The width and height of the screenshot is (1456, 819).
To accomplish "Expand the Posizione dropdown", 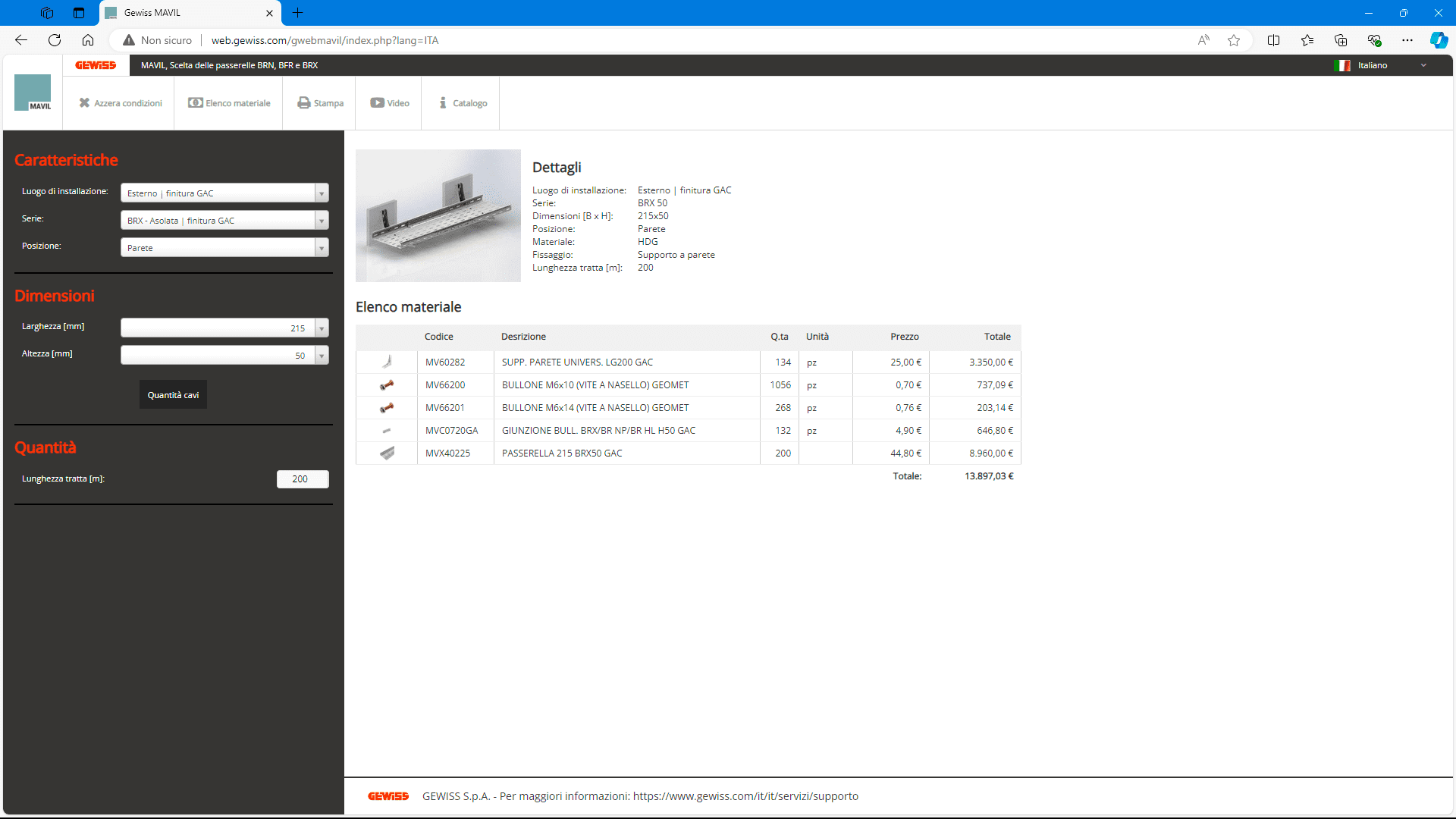I will [322, 248].
